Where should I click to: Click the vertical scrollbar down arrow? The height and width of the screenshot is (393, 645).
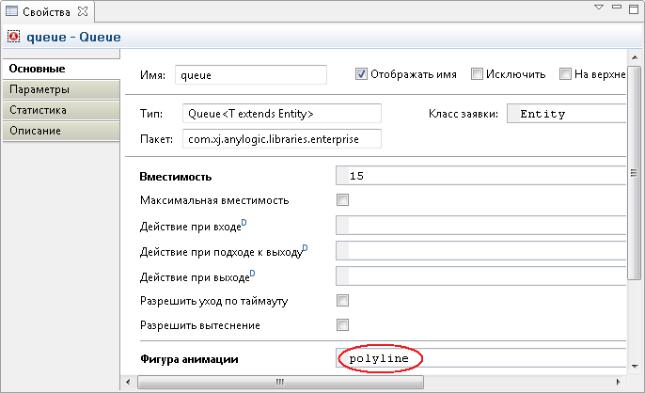pyautogui.click(x=634, y=366)
